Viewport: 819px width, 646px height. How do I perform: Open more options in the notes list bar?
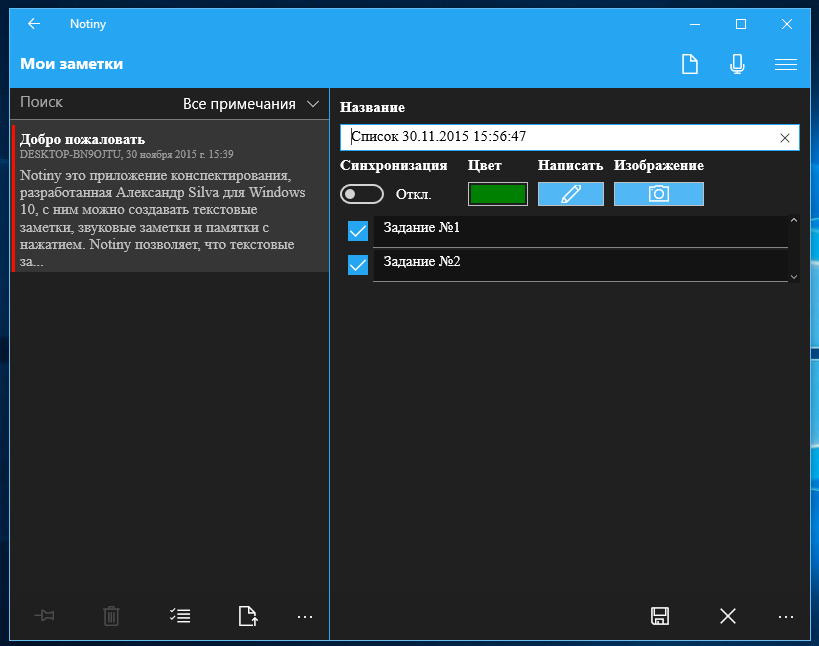click(305, 617)
